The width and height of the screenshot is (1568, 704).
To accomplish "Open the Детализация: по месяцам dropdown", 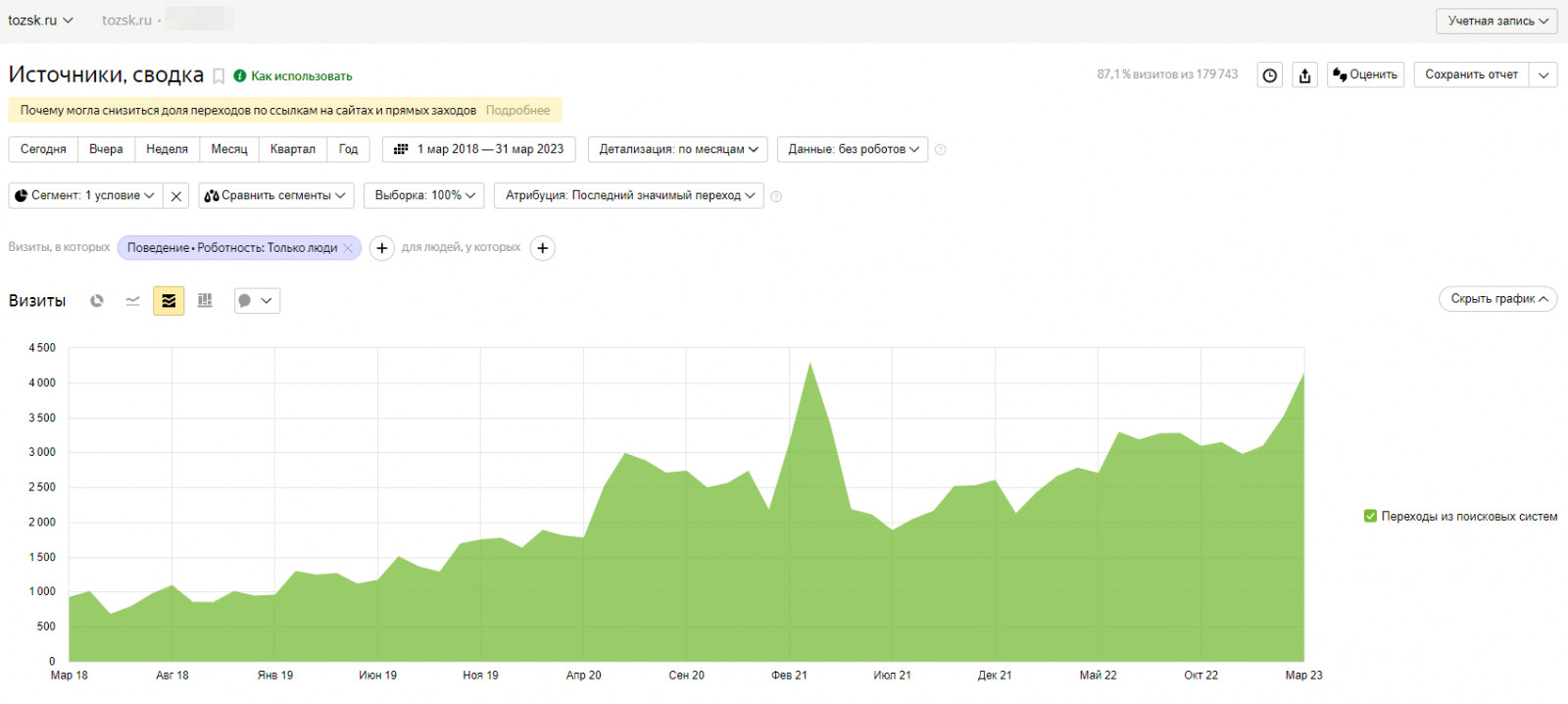I will click(x=678, y=149).
